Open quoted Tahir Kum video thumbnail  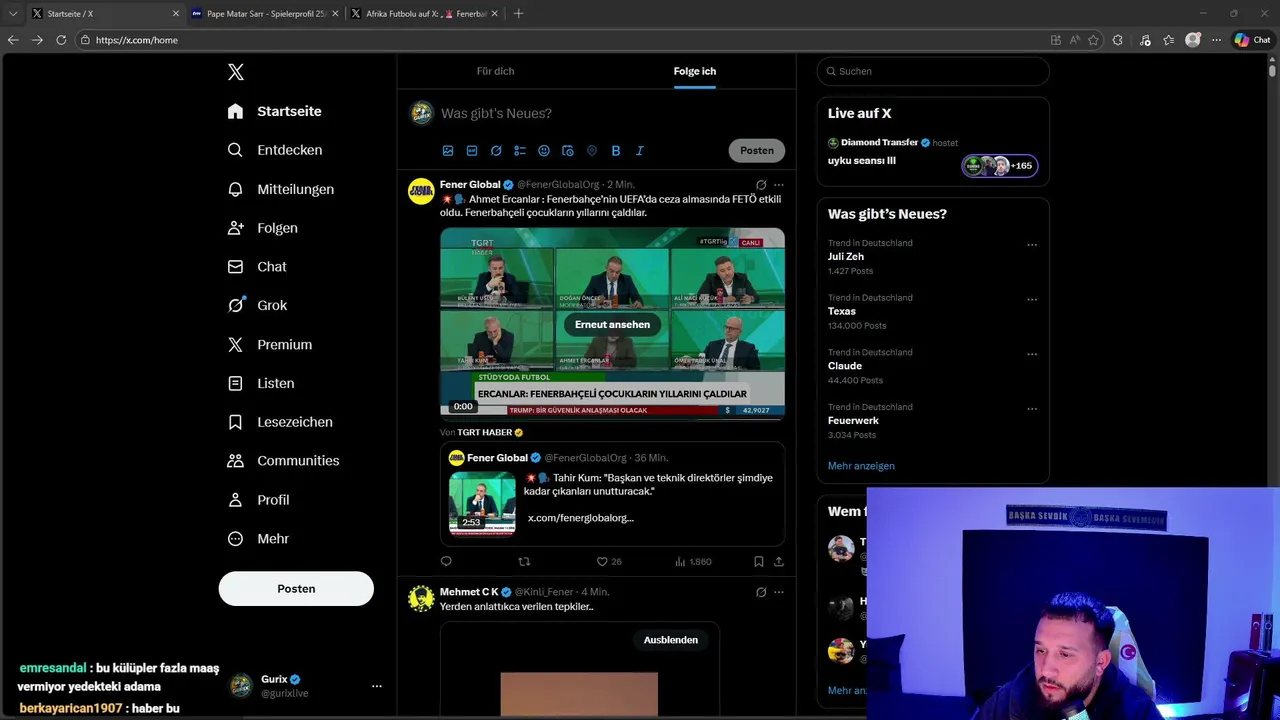click(482, 504)
